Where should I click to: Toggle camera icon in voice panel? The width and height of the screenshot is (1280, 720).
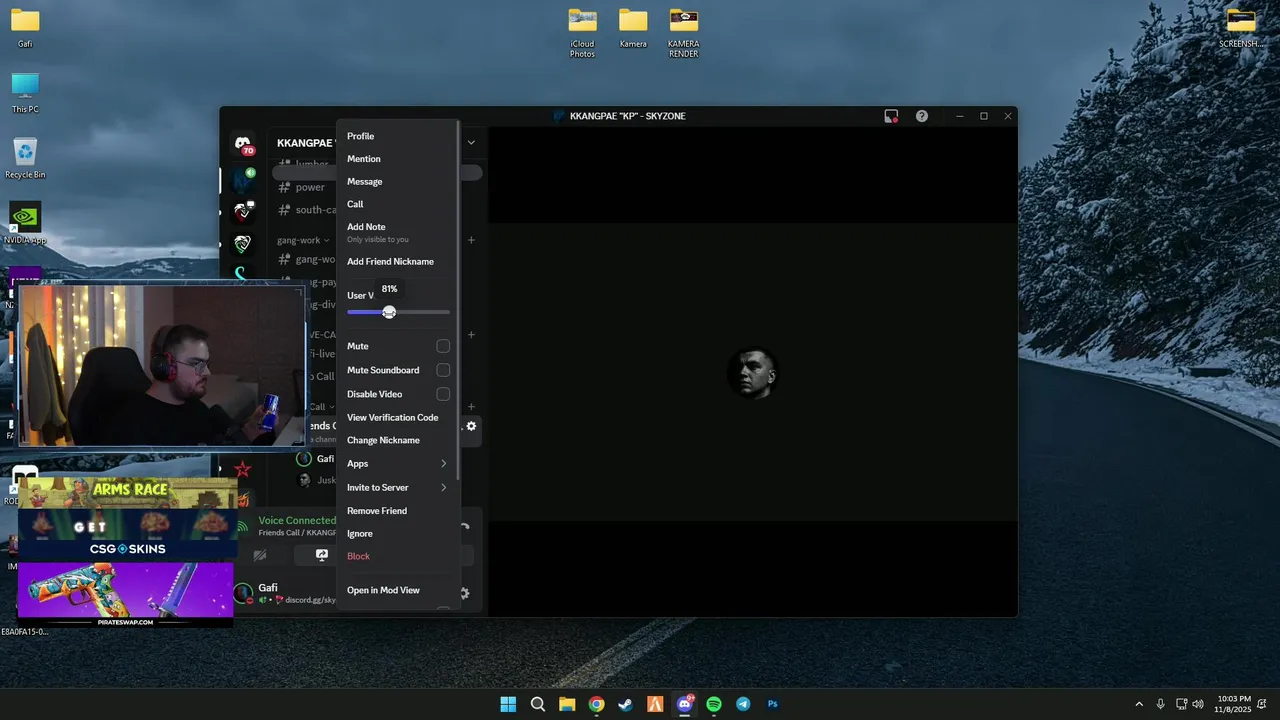point(260,555)
